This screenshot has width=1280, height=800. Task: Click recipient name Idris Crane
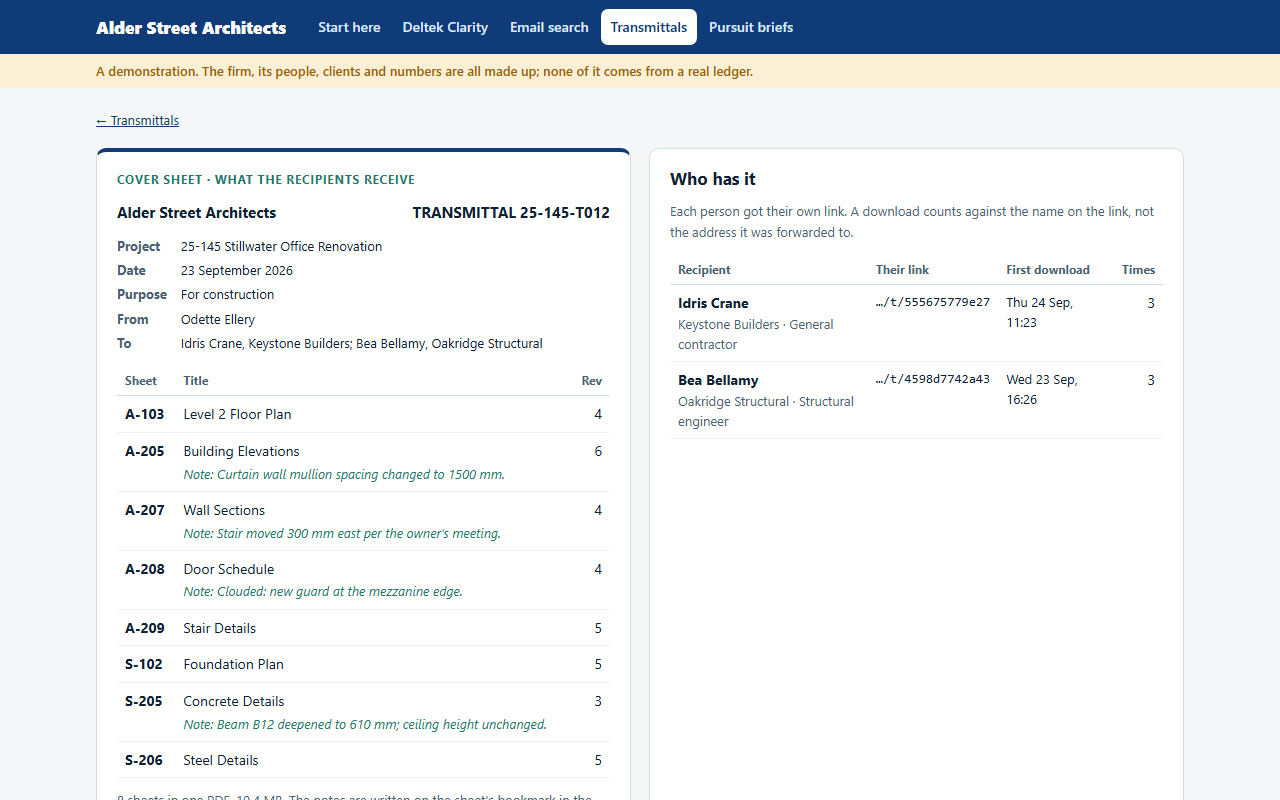coord(713,303)
